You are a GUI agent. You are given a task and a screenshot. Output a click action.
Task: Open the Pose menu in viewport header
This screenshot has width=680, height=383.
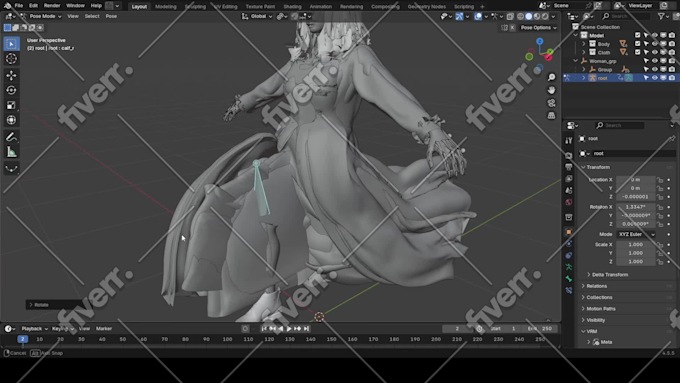111,16
